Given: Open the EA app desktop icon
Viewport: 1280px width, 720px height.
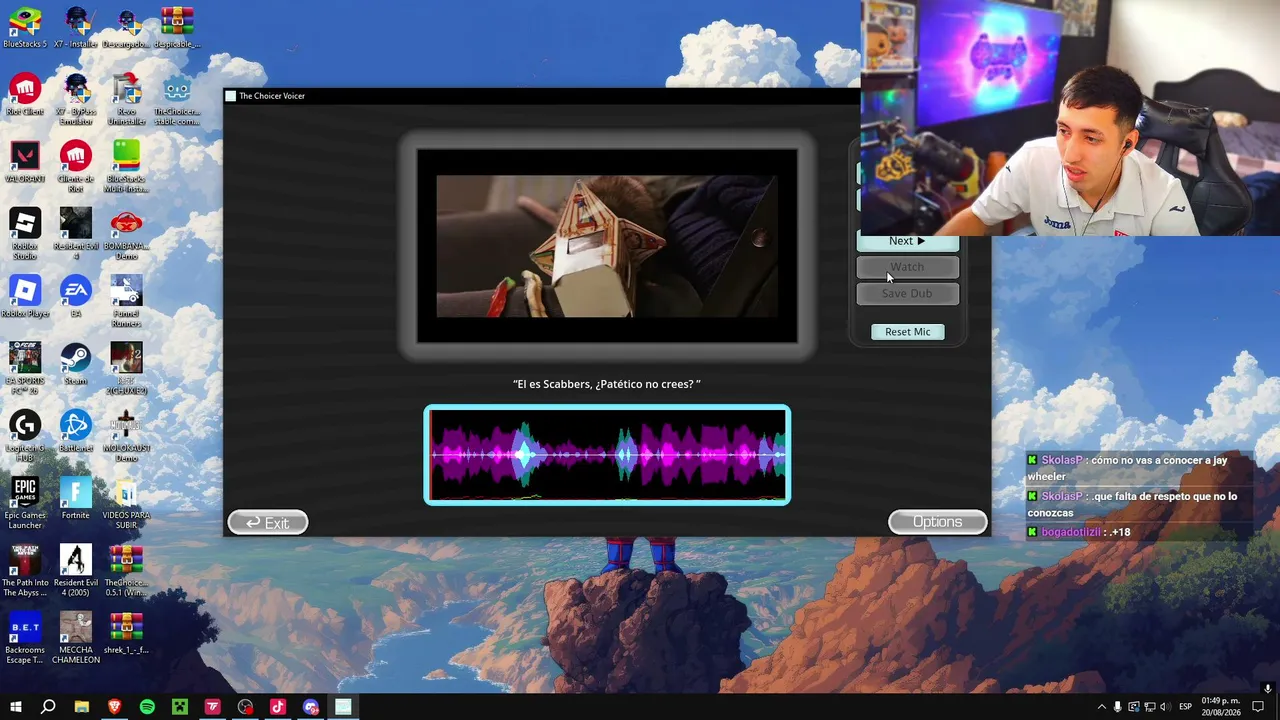Looking at the screenshot, I should pos(76,297).
